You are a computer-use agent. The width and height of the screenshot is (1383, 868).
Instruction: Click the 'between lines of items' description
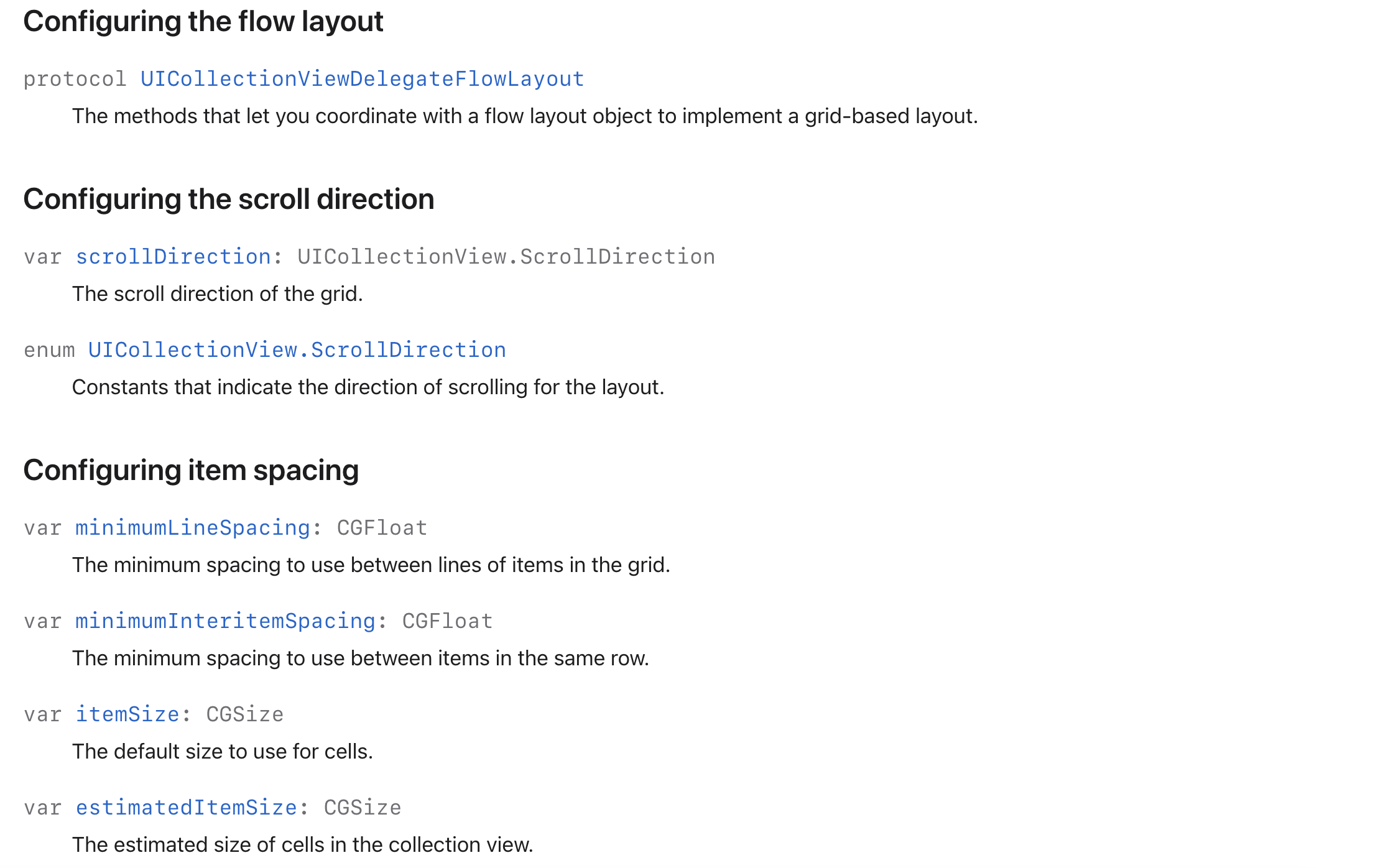(x=371, y=565)
